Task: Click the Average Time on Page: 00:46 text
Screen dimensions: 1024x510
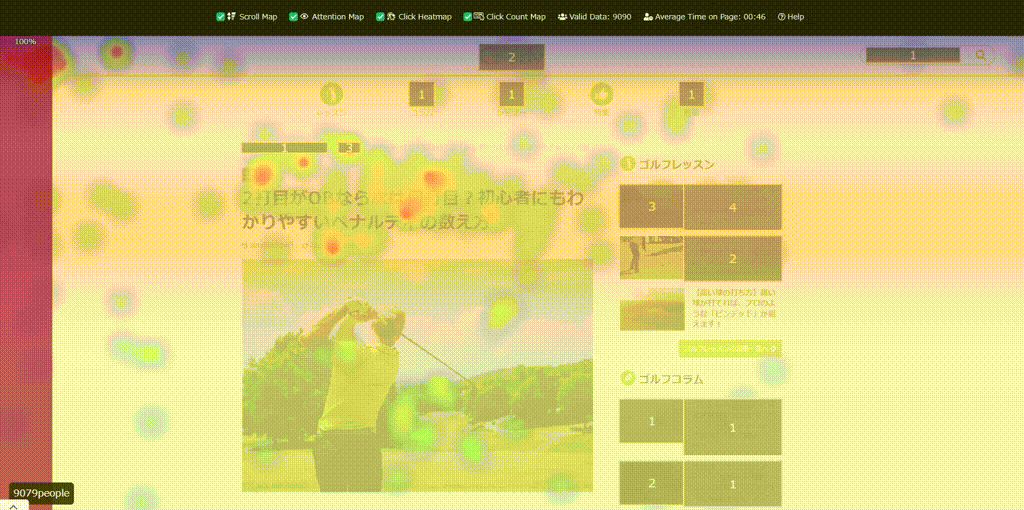Action: (x=710, y=17)
